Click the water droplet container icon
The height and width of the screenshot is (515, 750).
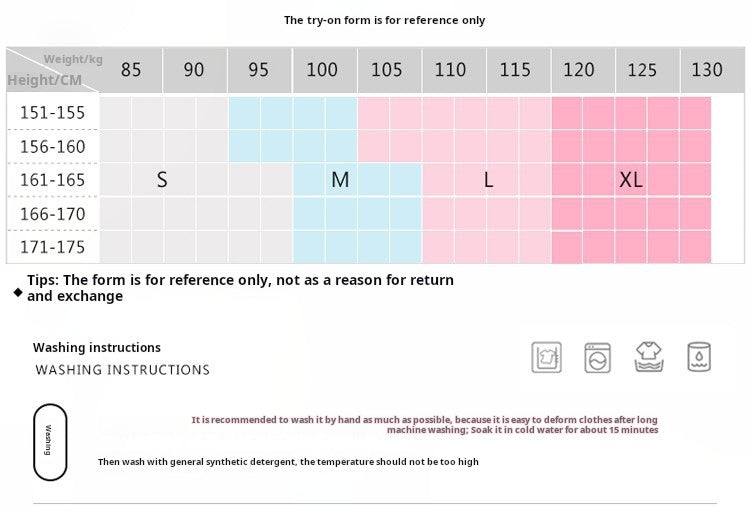coord(699,357)
